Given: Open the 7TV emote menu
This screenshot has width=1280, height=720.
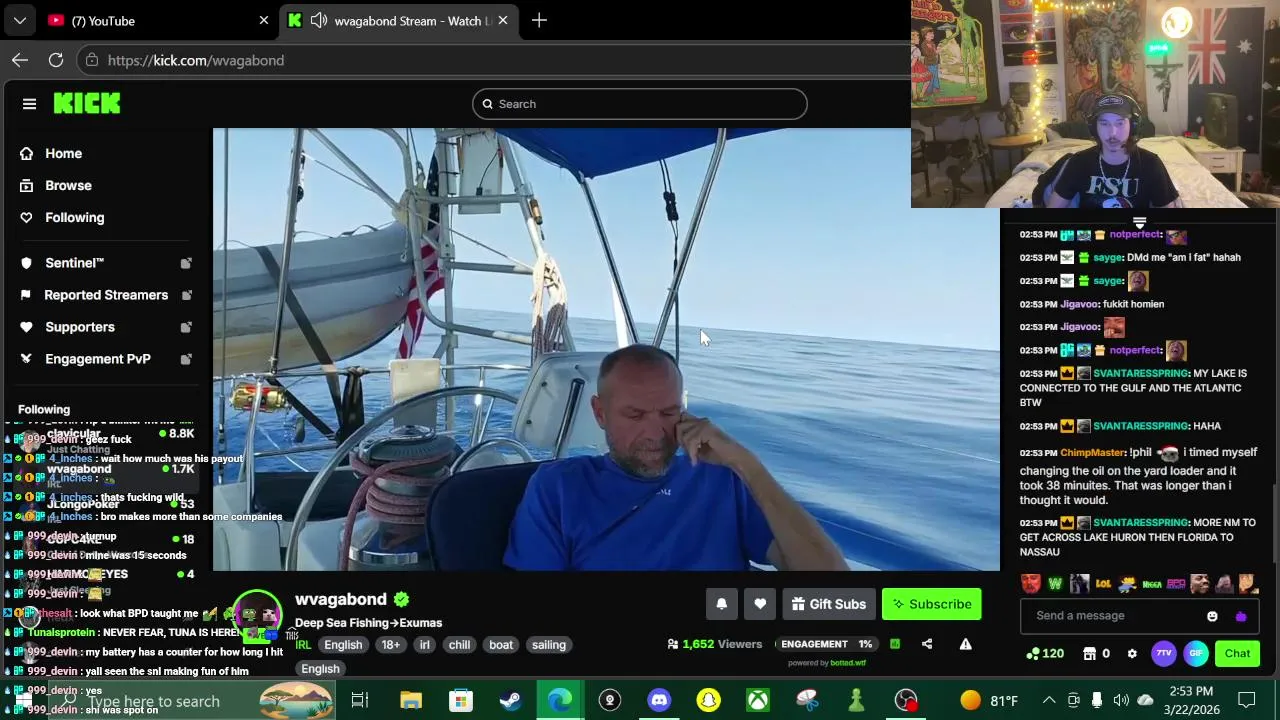Looking at the screenshot, I should pos(1163,654).
